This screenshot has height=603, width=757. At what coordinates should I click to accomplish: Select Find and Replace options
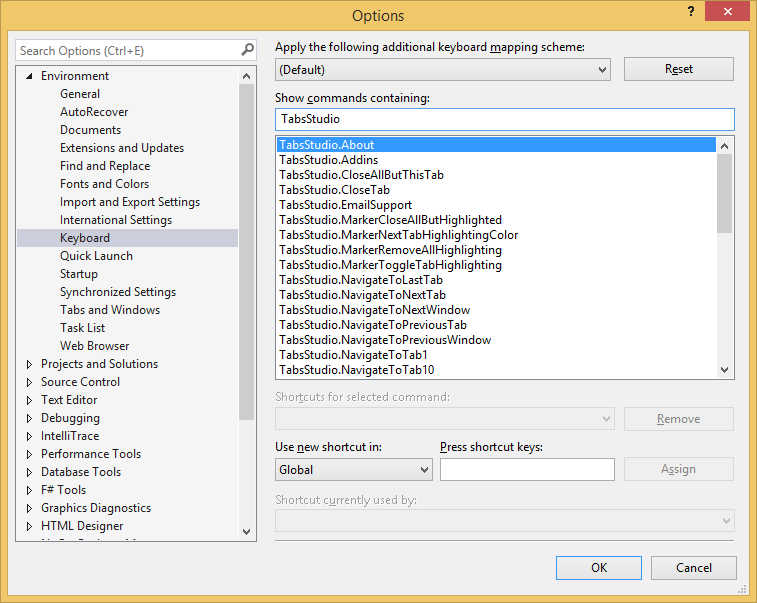(105, 166)
